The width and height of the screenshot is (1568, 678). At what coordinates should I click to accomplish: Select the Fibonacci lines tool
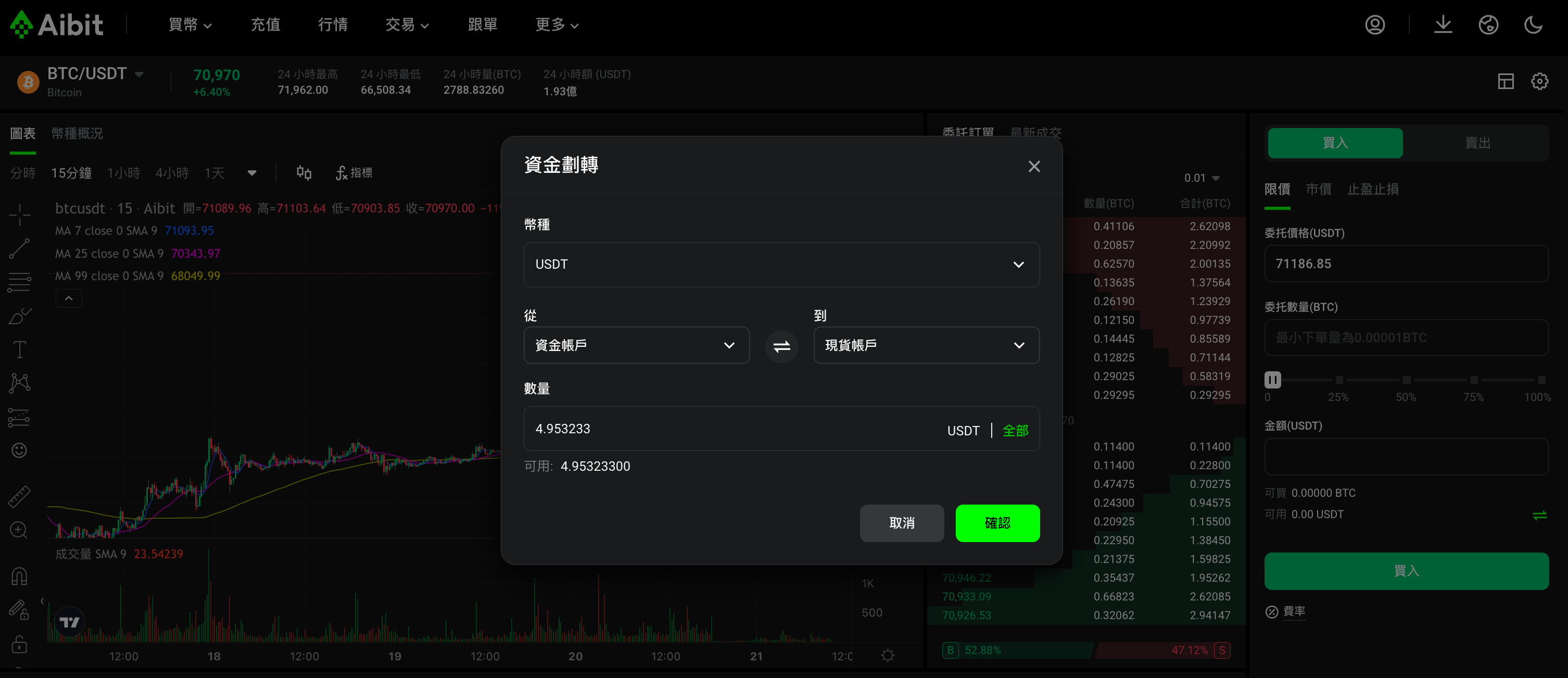(19, 282)
